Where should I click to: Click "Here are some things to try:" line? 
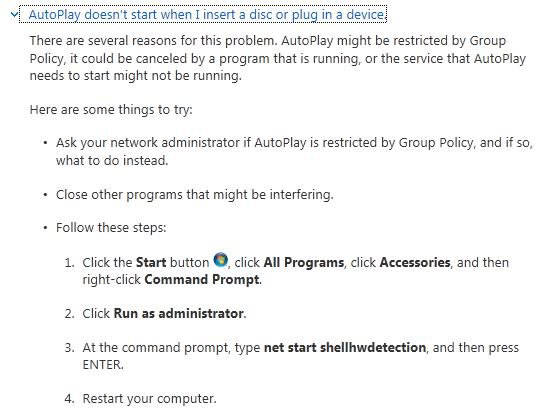coord(111,109)
